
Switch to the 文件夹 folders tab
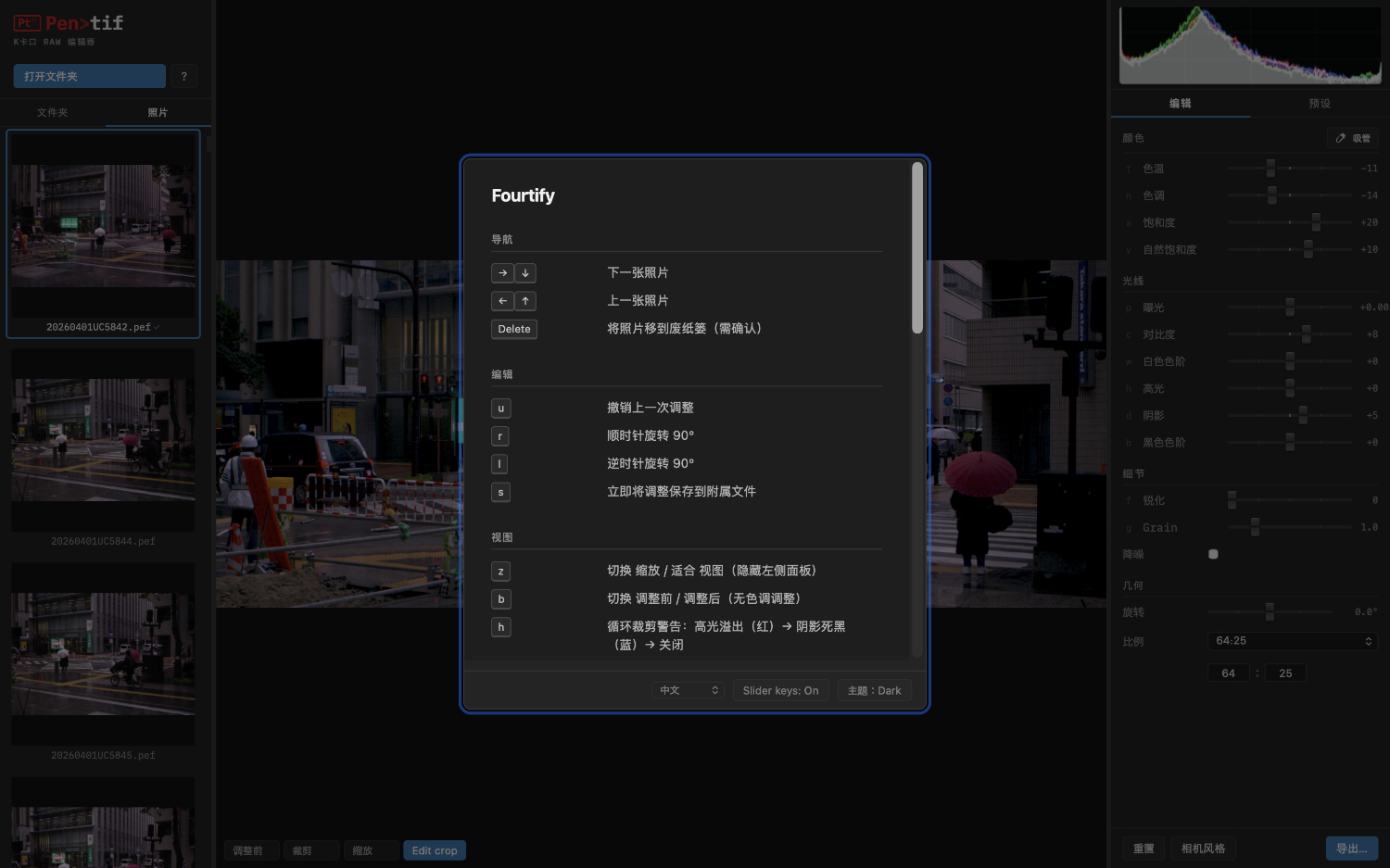click(53, 112)
